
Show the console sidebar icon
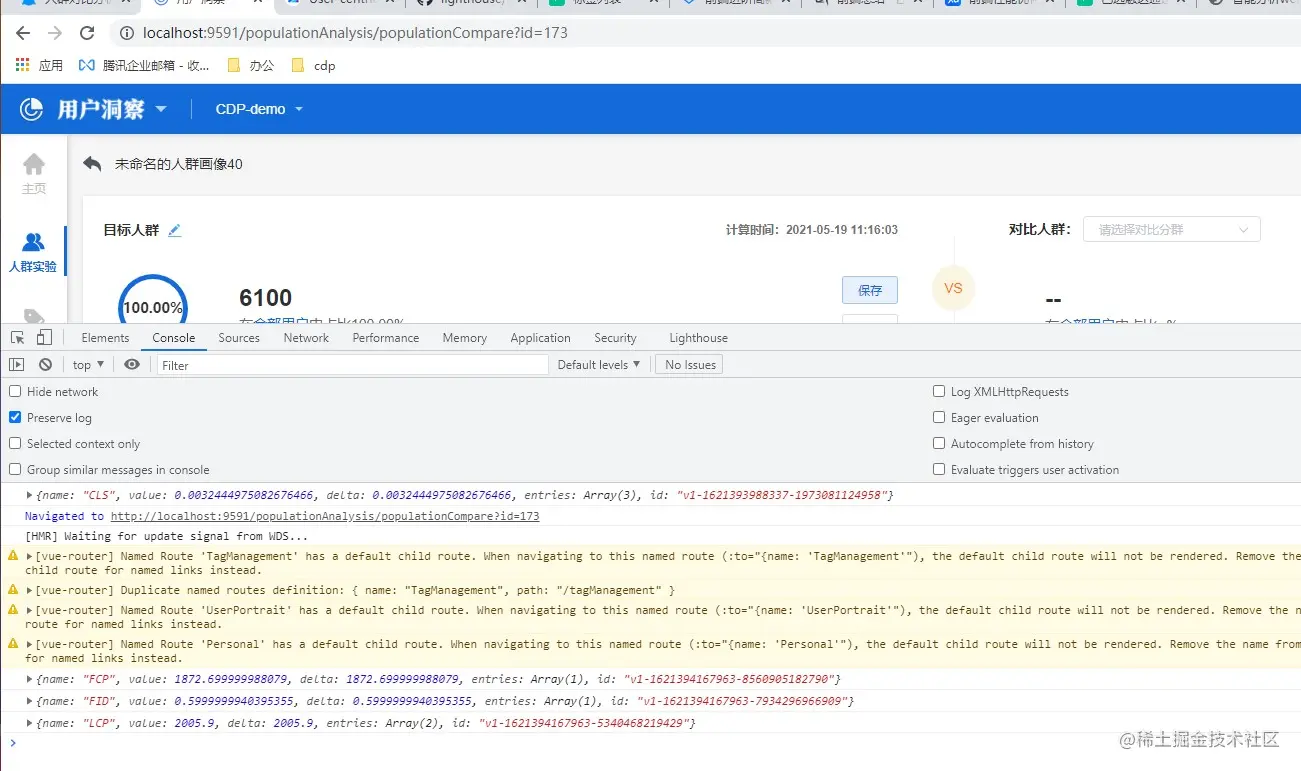click(16, 365)
